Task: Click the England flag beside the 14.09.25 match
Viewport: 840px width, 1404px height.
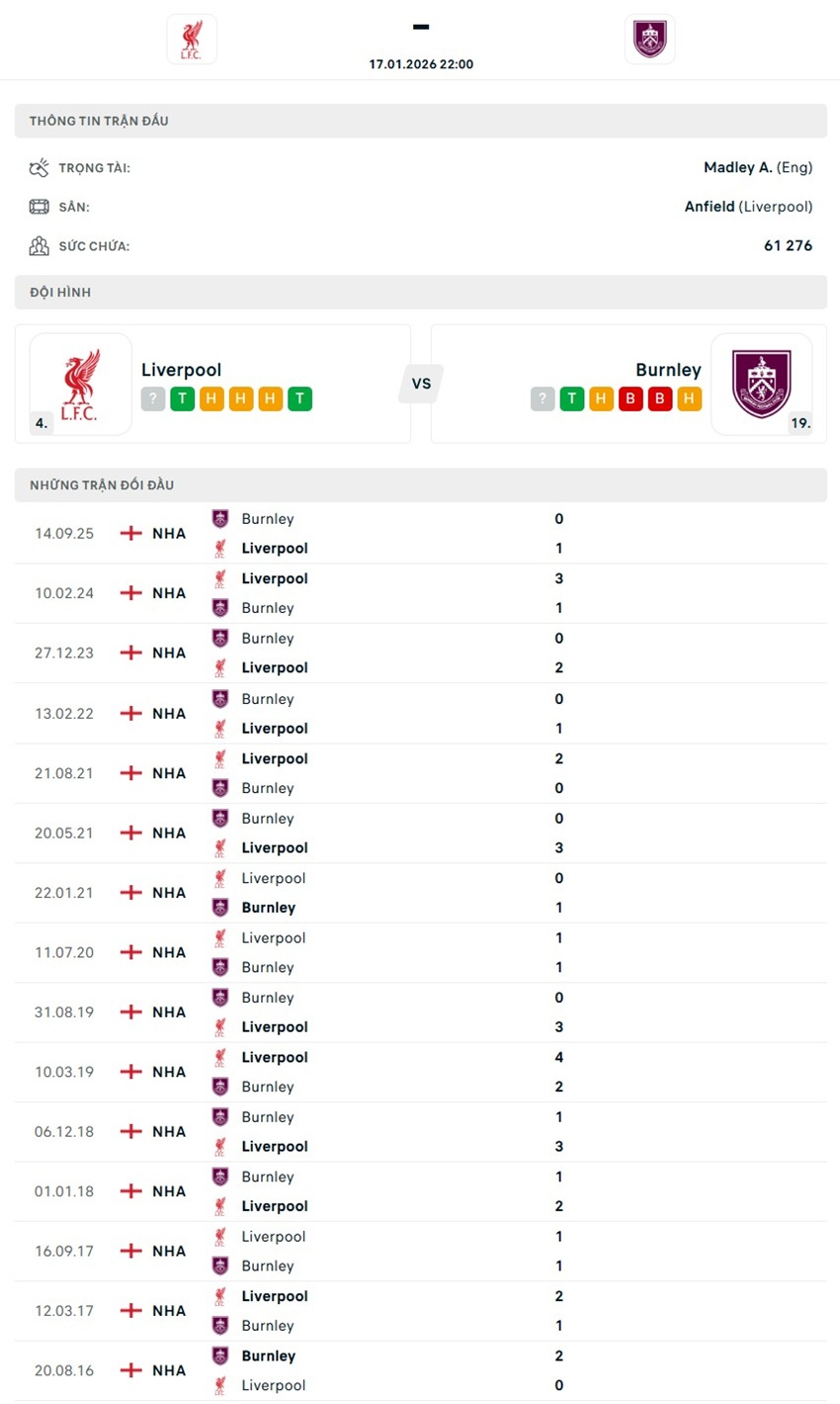Action: coord(128,533)
